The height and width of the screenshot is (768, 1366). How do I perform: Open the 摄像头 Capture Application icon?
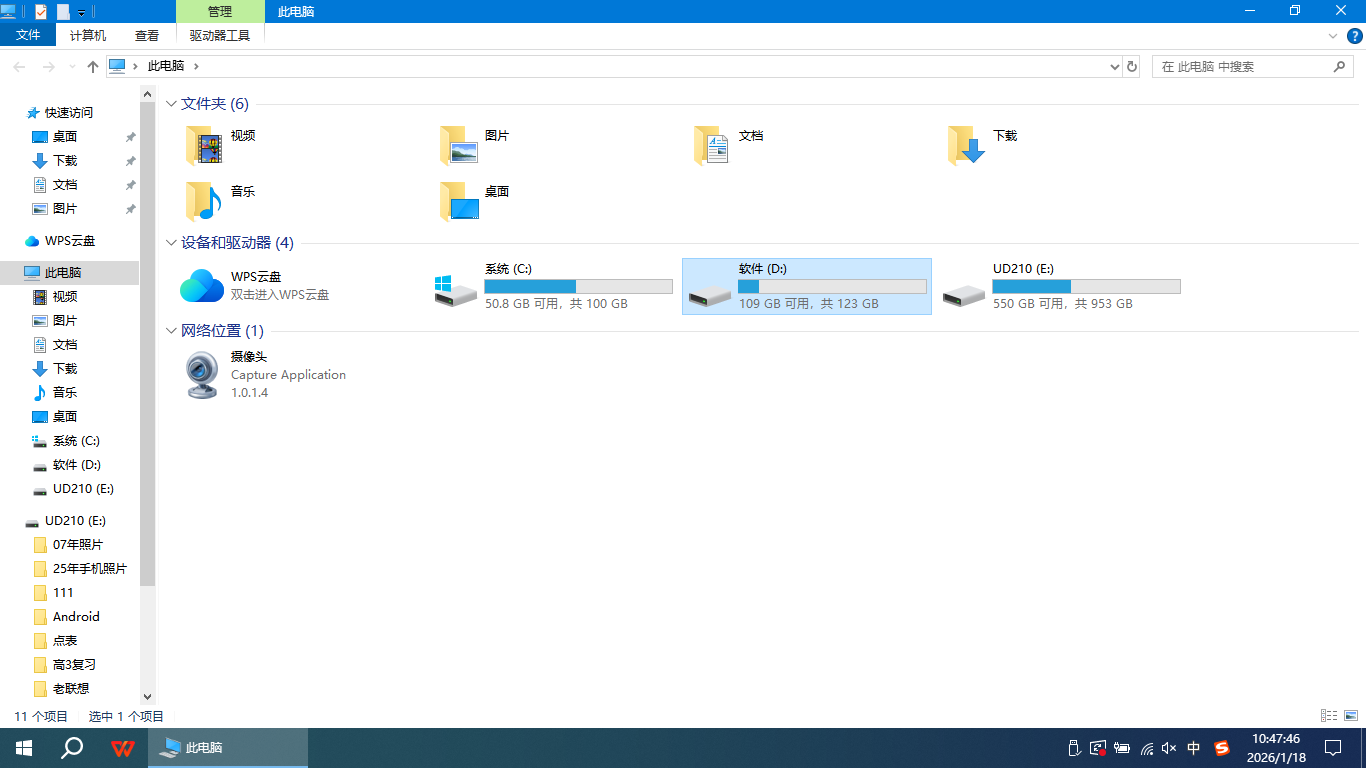(202, 375)
